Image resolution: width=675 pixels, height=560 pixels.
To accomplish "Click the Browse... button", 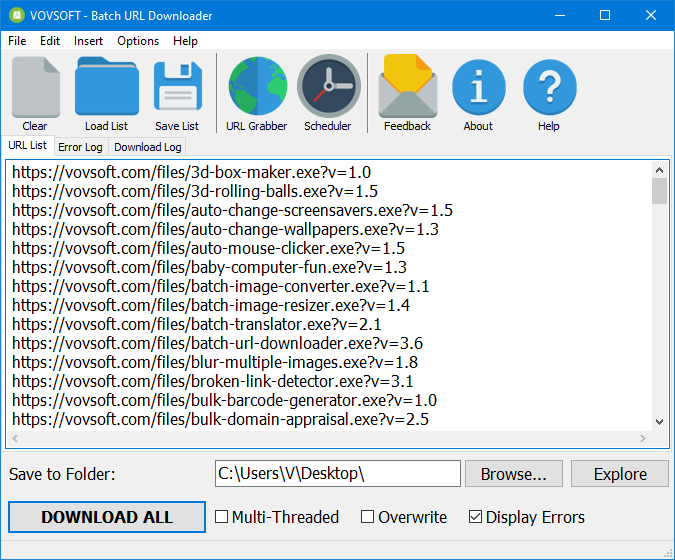I will [x=514, y=474].
